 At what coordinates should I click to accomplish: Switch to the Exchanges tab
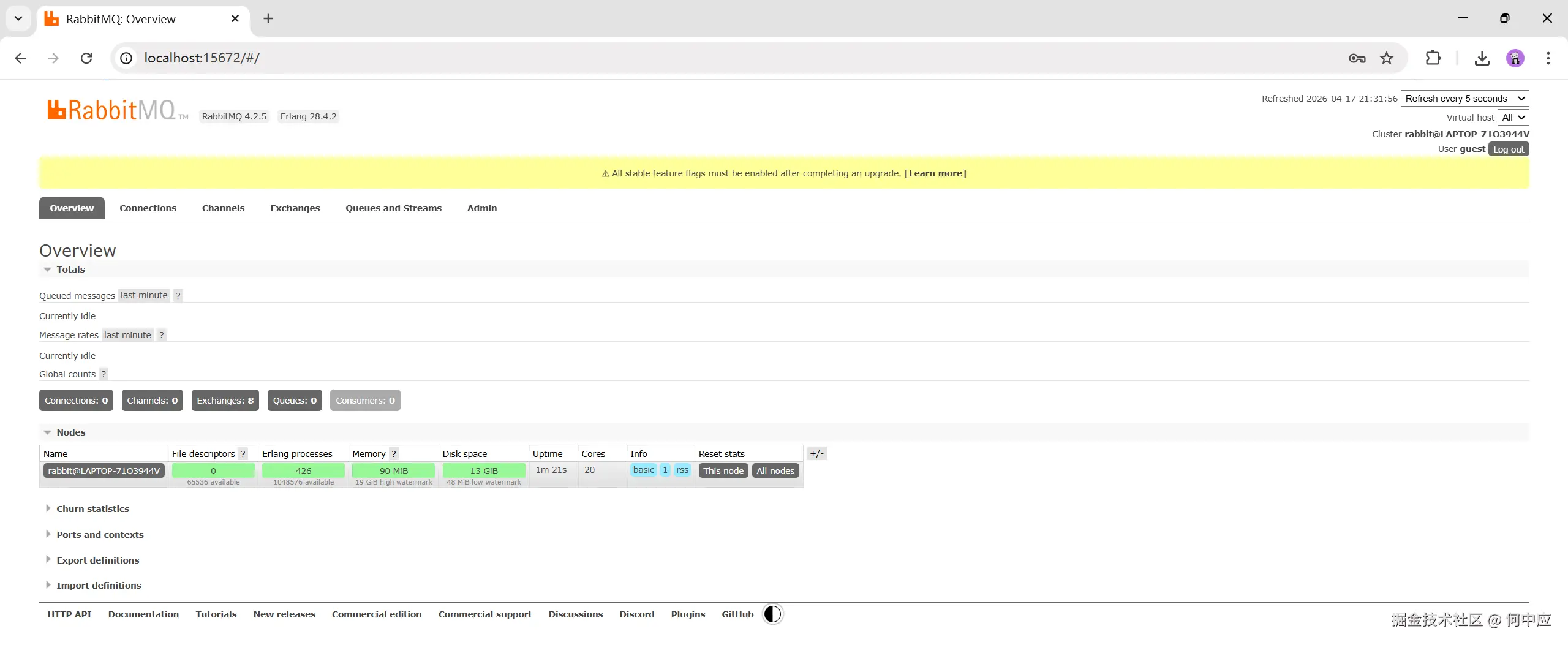295,208
